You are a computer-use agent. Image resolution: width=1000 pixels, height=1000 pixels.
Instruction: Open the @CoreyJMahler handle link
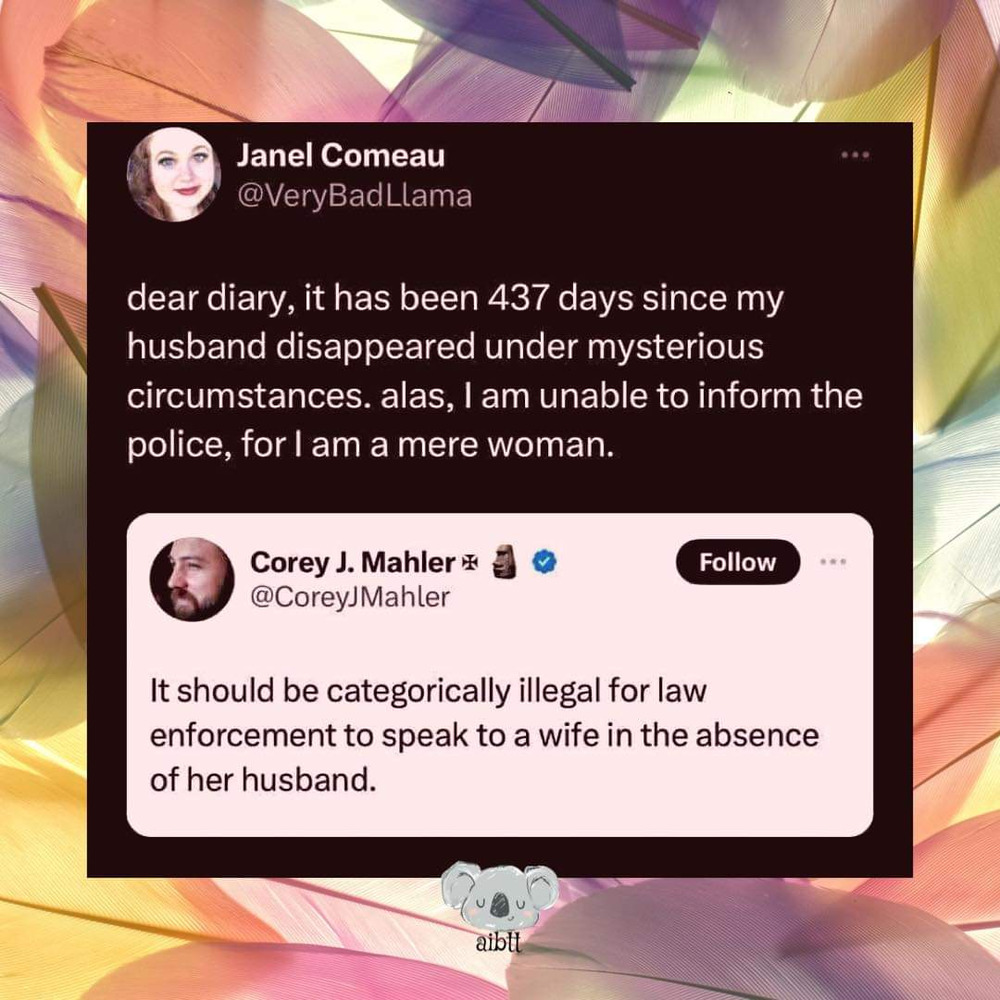pyautogui.click(x=350, y=597)
